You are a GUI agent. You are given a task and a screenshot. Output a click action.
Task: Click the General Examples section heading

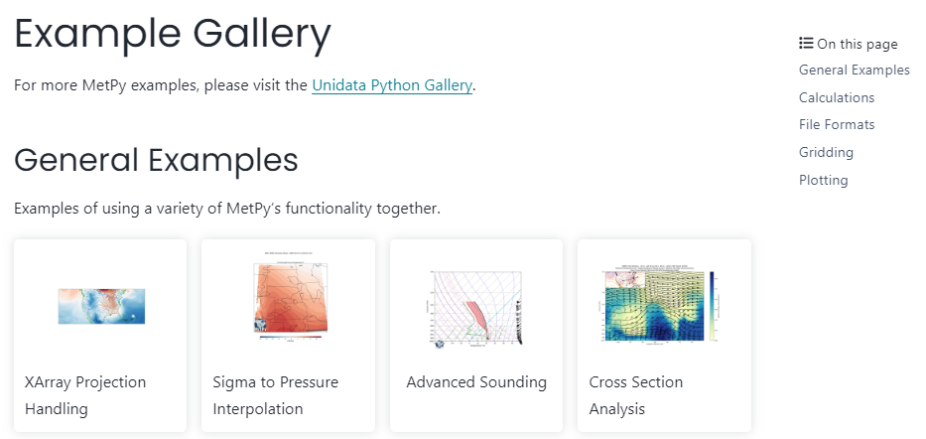(156, 160)
